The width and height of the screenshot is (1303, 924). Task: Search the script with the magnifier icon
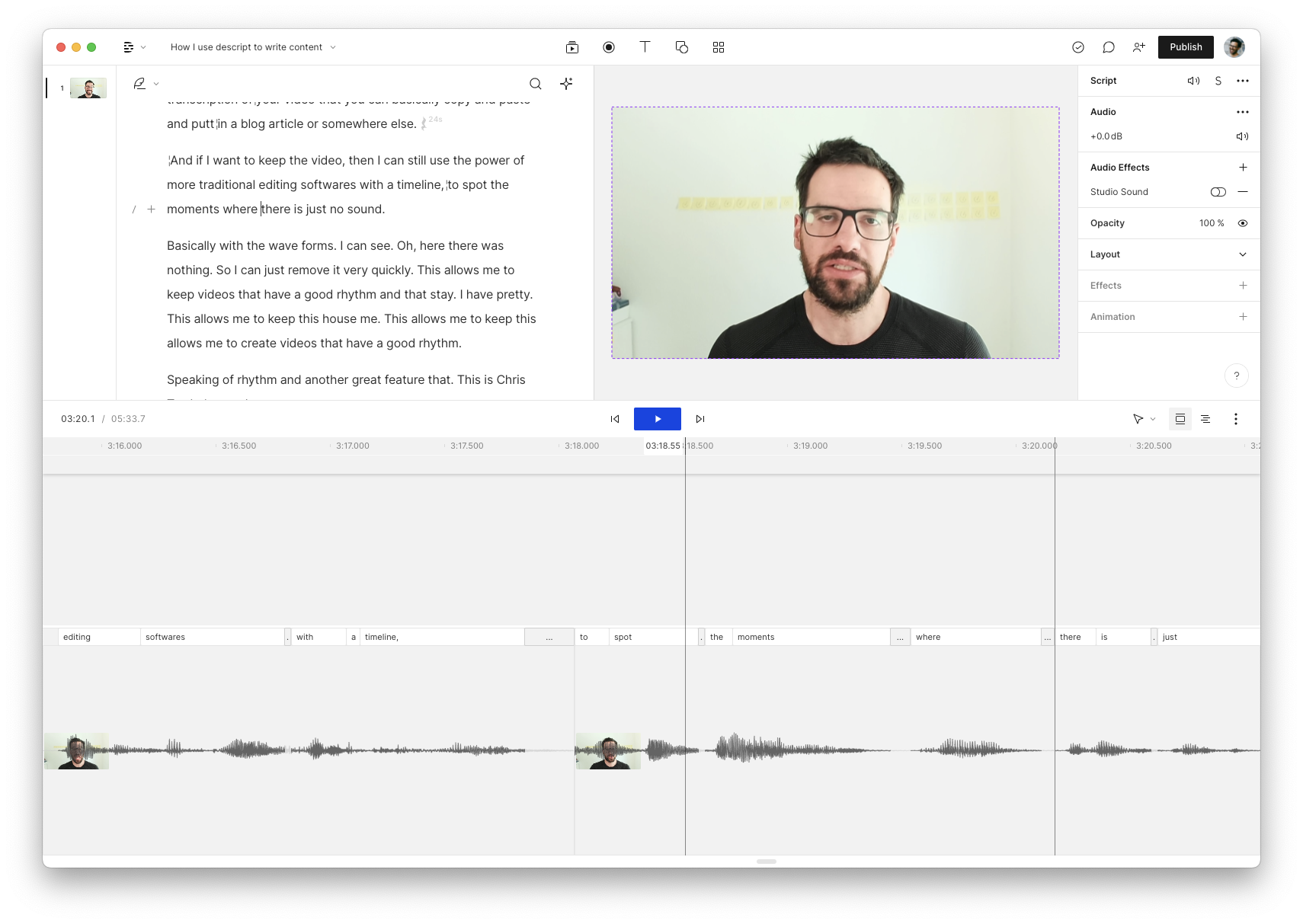click(x=536, y=84)
